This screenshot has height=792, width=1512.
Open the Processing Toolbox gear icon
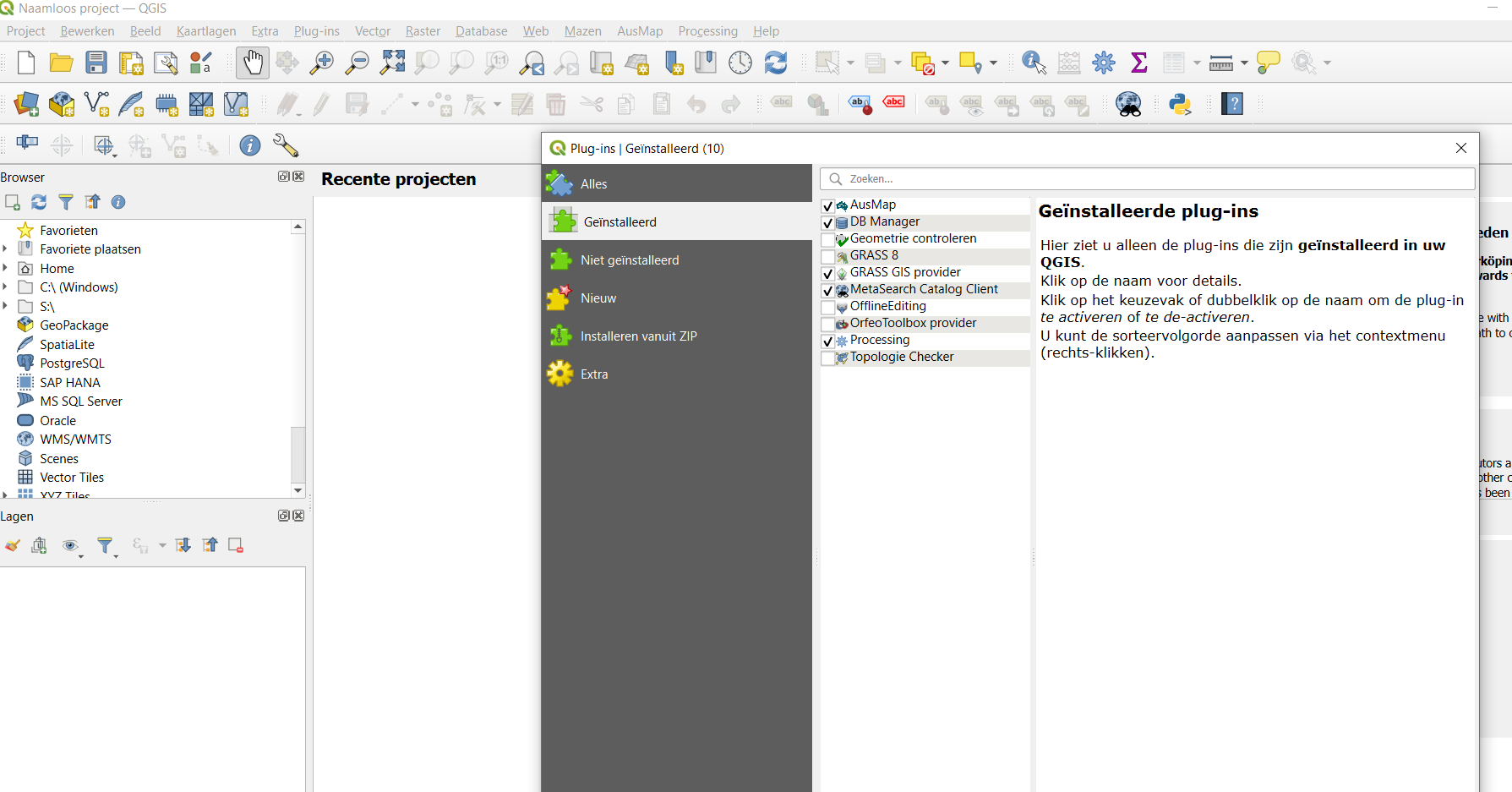tap(1103, 63)
